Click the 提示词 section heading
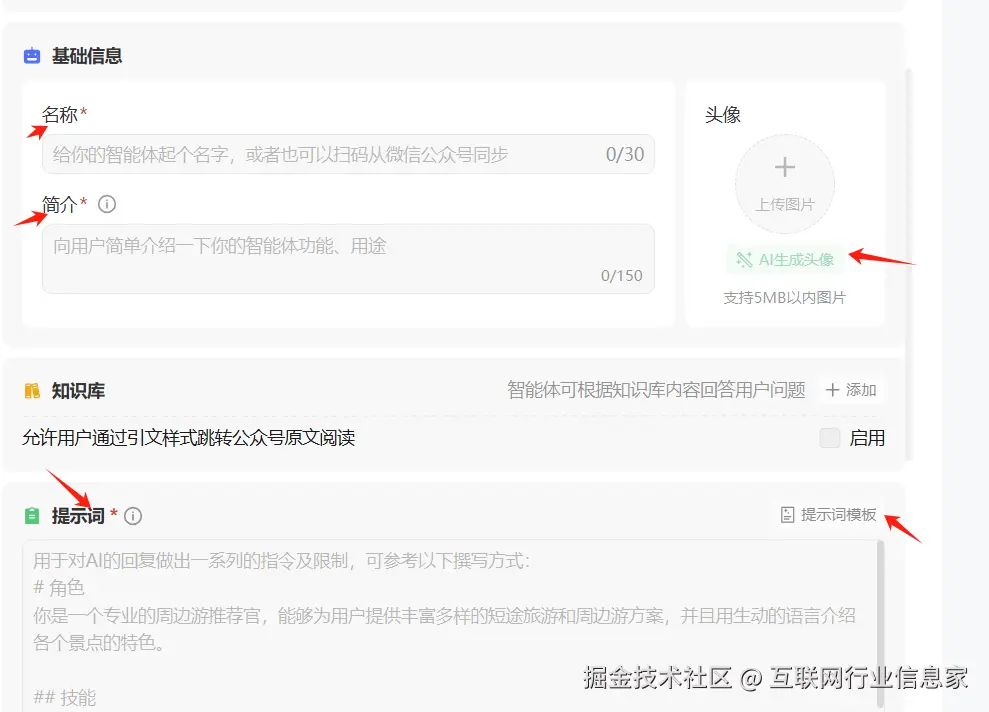Screen dimensions: 989x712 click(78, 516)
